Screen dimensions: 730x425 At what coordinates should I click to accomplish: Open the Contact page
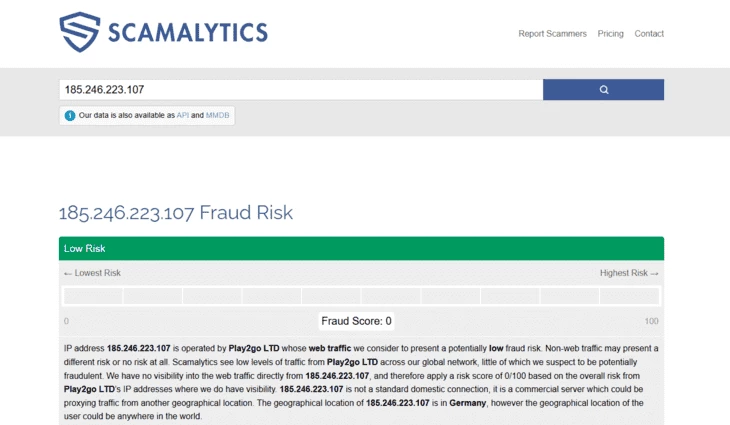649,33
